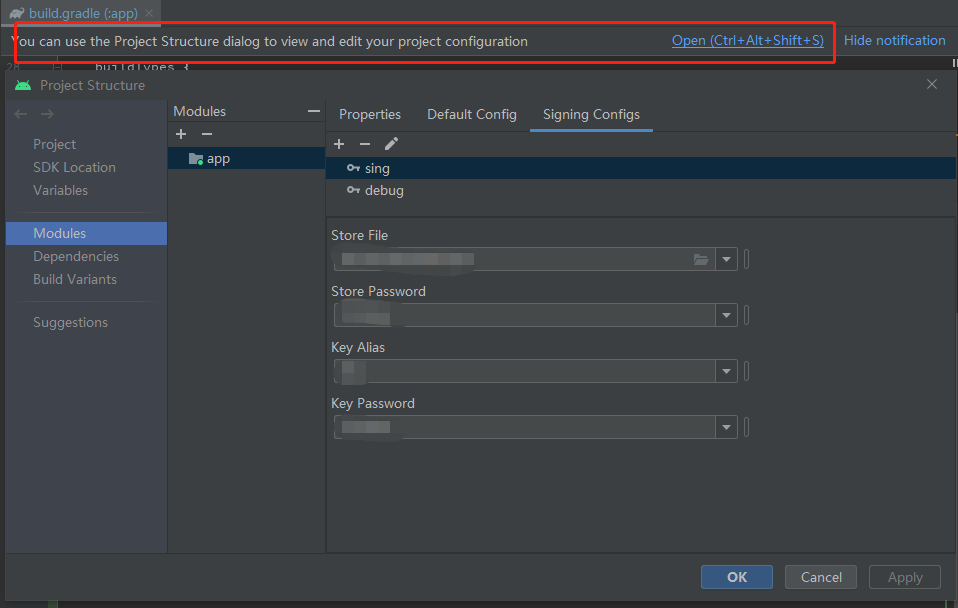Hide the Modules panel

[314, 110]
